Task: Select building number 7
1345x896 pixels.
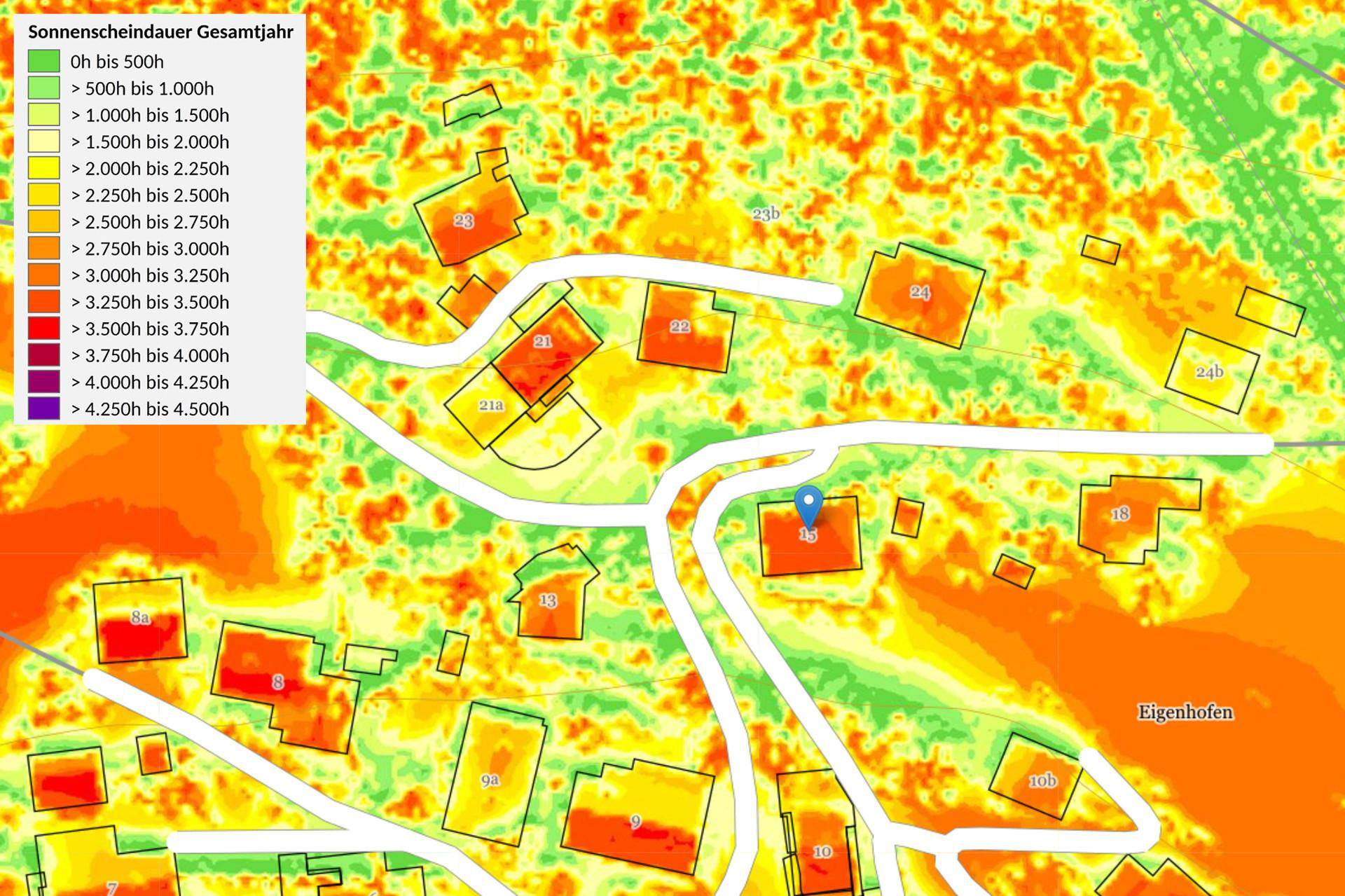Action: pyautogui.click(x=112, y=888)
